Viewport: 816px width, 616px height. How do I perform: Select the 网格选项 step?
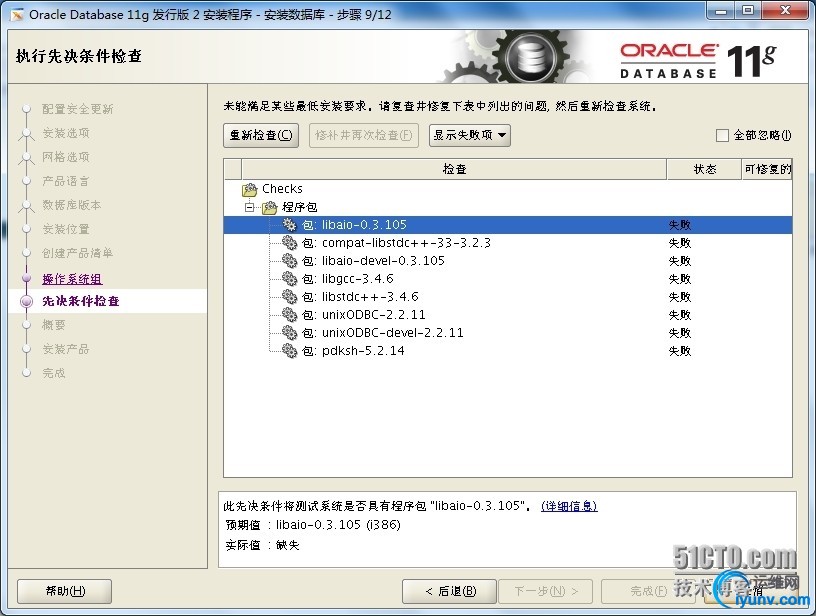coord(66,157)
